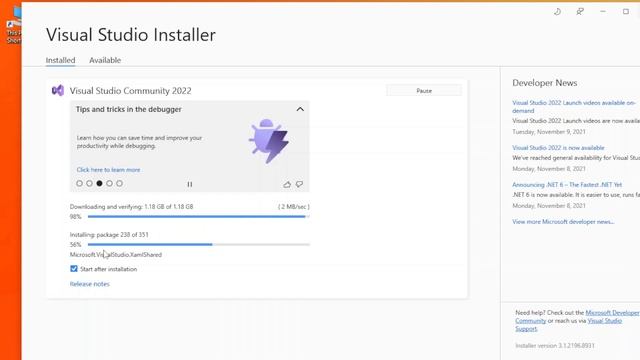Viewport: 640px width, 360px height.
Task: Select the second tip slide dot
Action: [89, 184]
